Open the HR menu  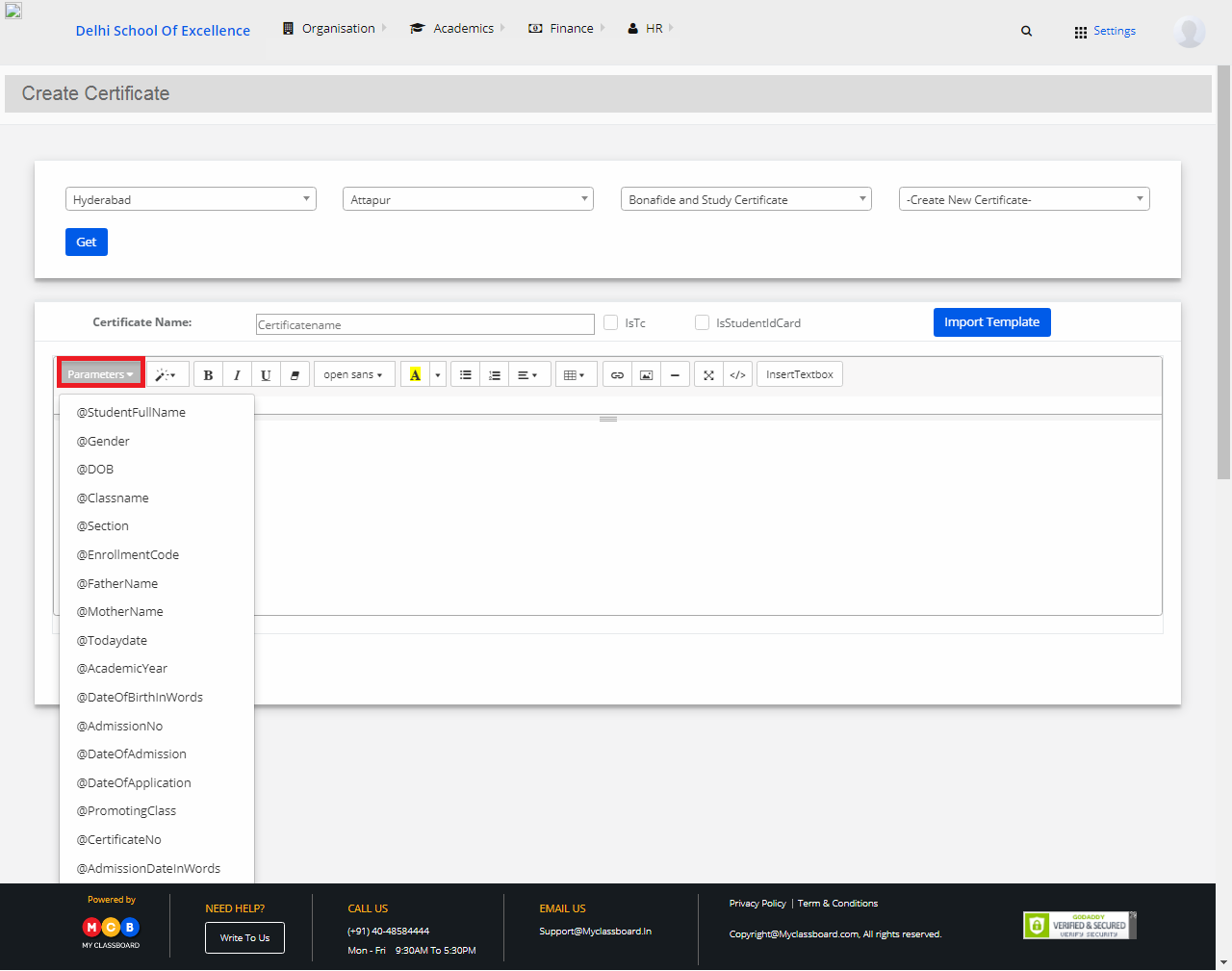coord(650,29)
